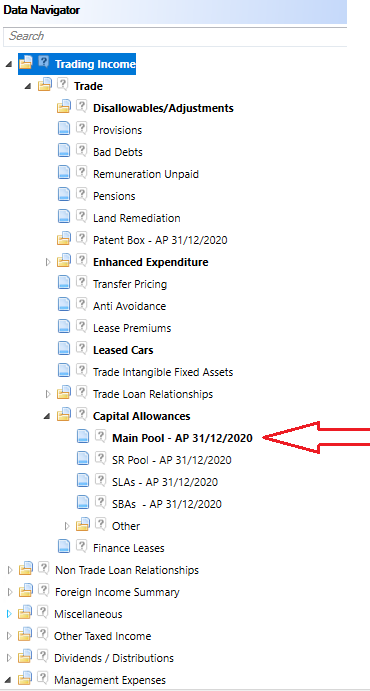Open the Finance Leases item

tap(129, 549)
